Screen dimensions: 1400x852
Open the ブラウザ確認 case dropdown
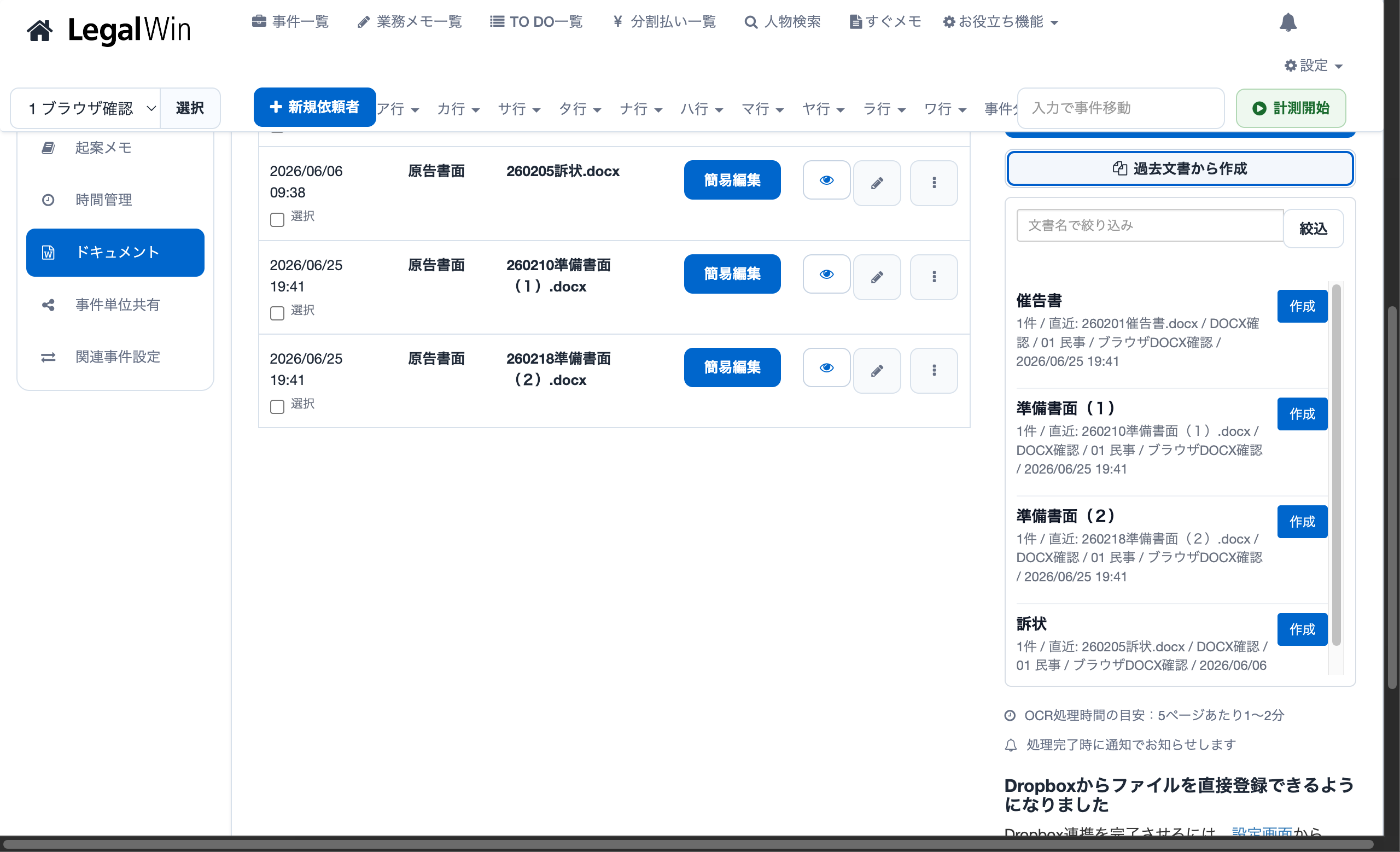(x=86, y=108)
